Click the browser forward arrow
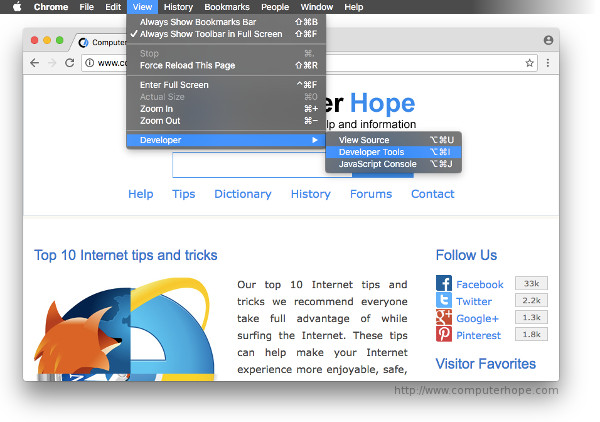Screen dimensions: 600x422 [x=52, y=63]
